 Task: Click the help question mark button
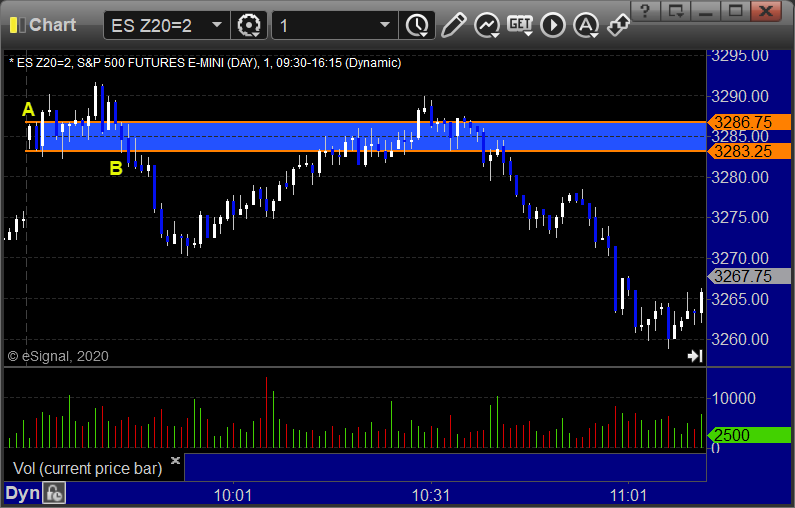644,10
